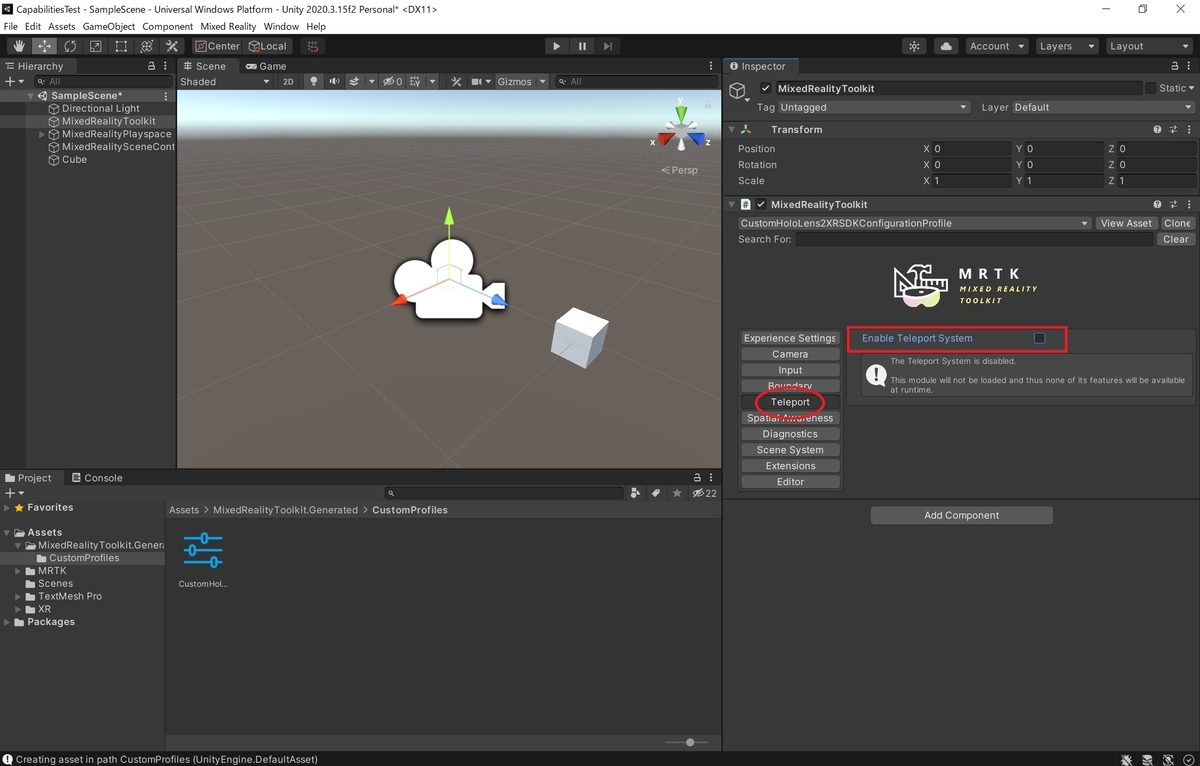Click the View Asset button
This screenshot has height=766, width=1200.
pyautogui.click(x=1126, y=223)
